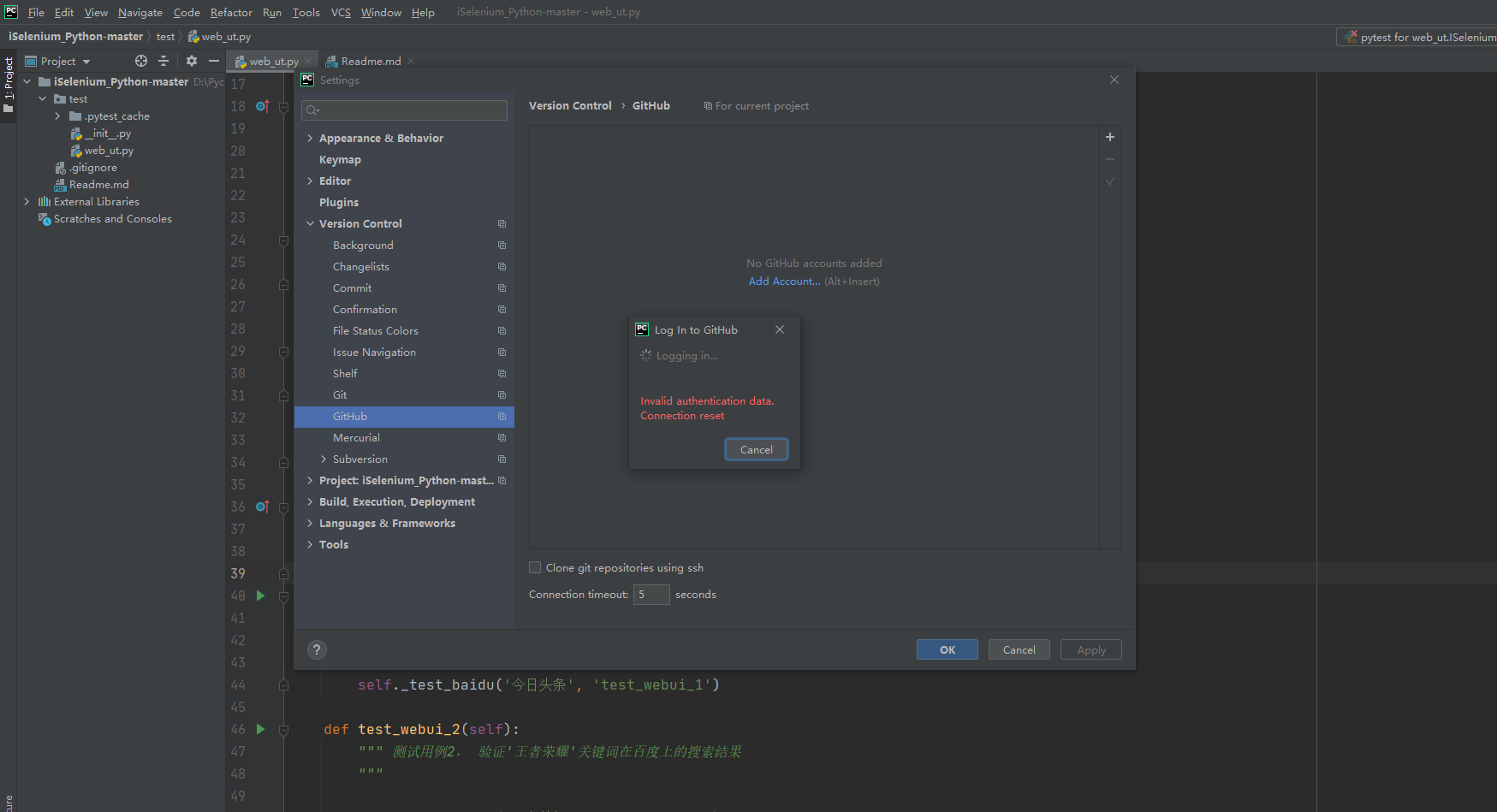Open the Refactor menu

(231, 12)
